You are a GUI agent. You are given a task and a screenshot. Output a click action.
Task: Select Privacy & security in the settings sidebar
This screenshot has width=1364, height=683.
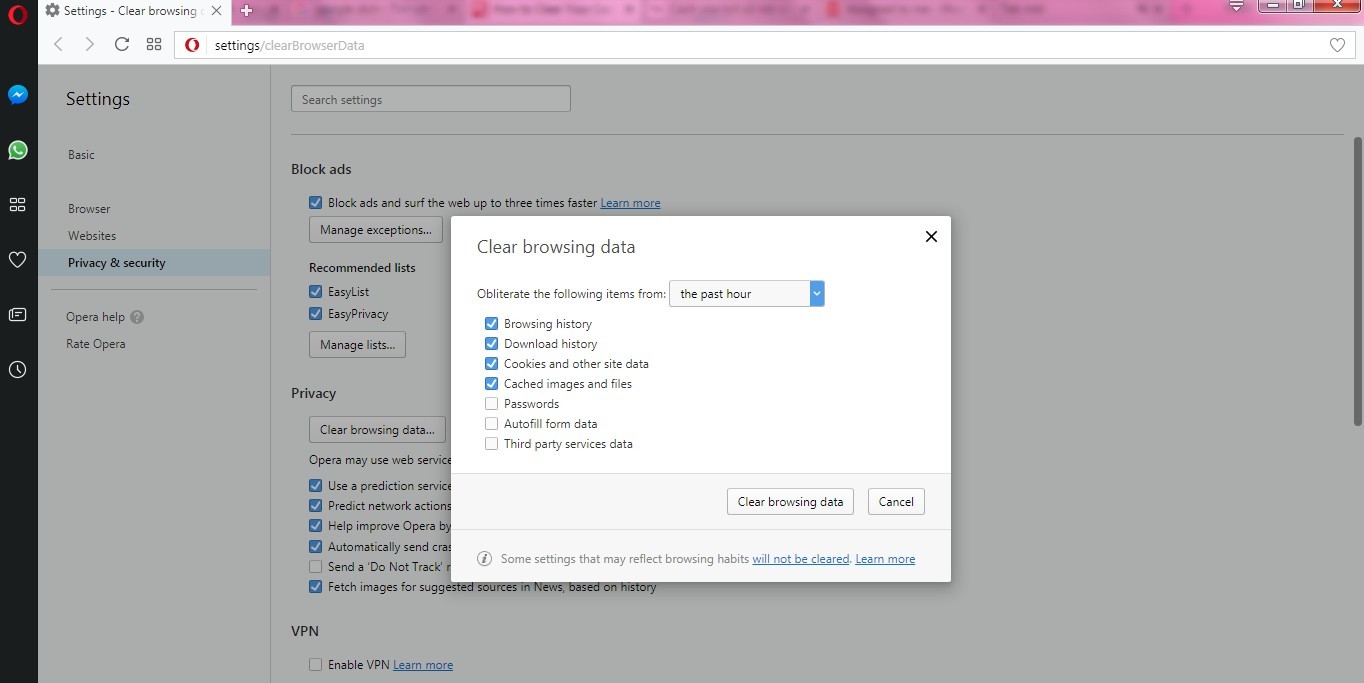click(154, 263)
